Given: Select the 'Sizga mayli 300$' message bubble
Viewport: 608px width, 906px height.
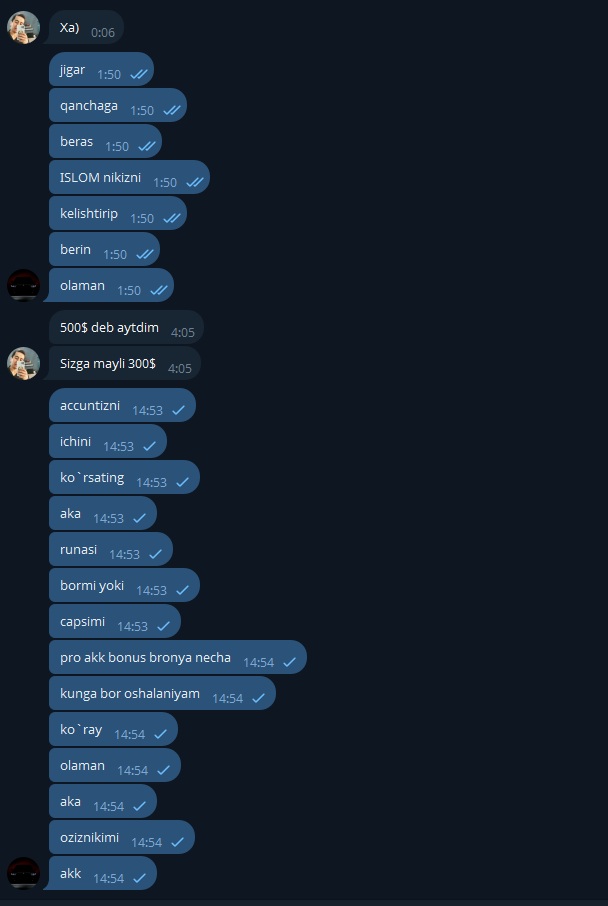Looking at the screenshot, I should pyautogui.click(x=122, y=363).
